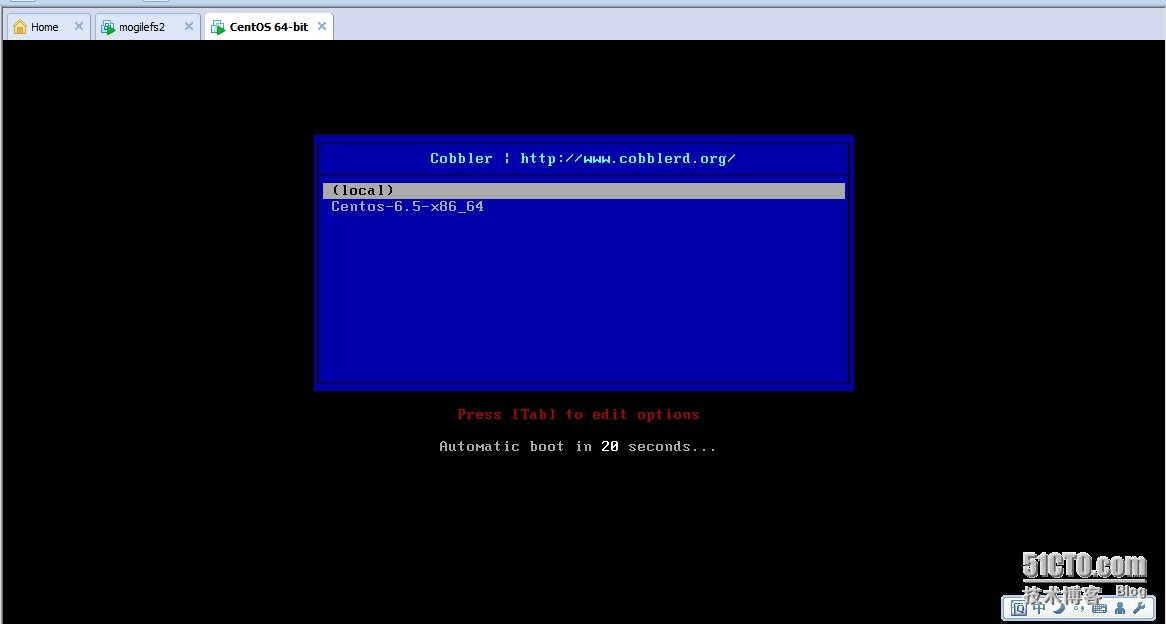Click the input method logo icon
The image size is (1166, 624).
(x=1019, y=608)
